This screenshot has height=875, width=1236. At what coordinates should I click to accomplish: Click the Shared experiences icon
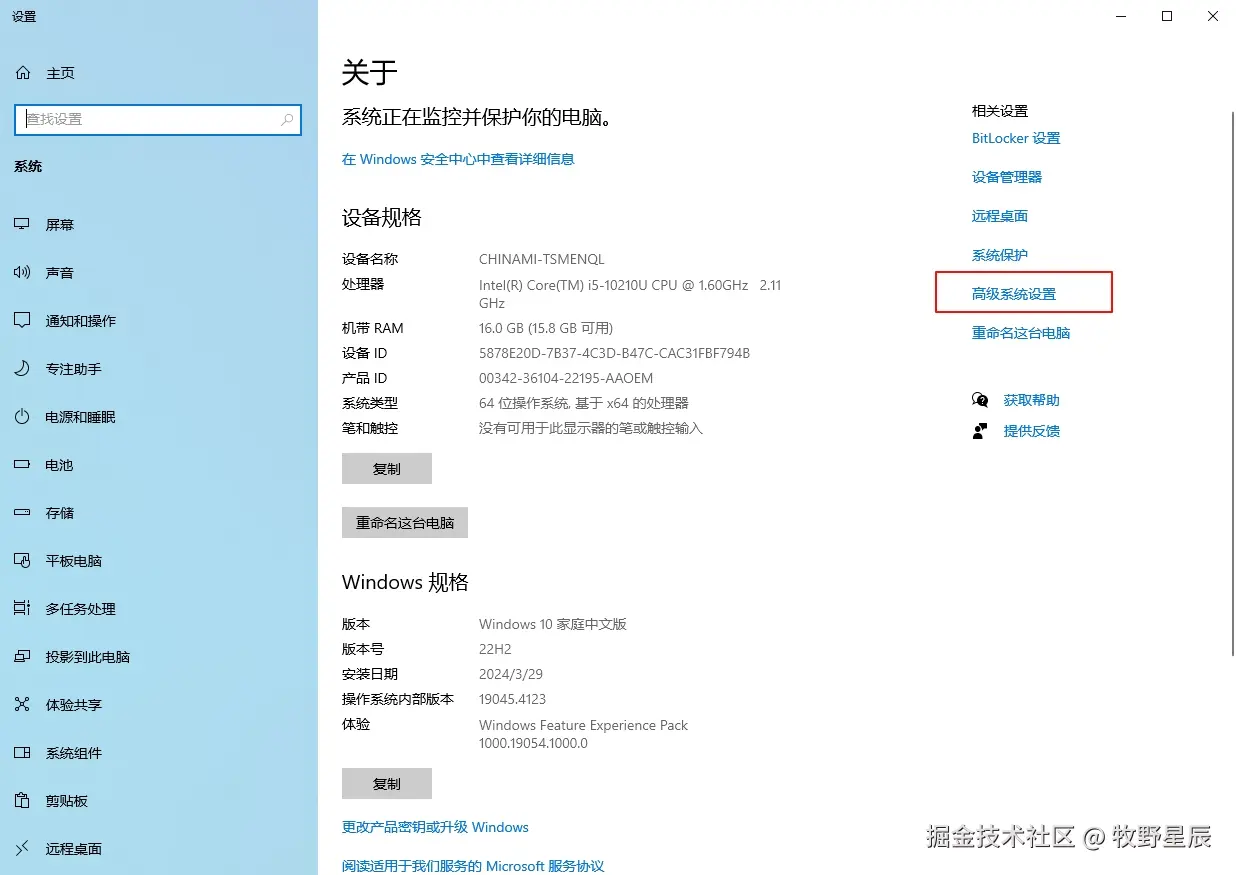pos(22,705)
